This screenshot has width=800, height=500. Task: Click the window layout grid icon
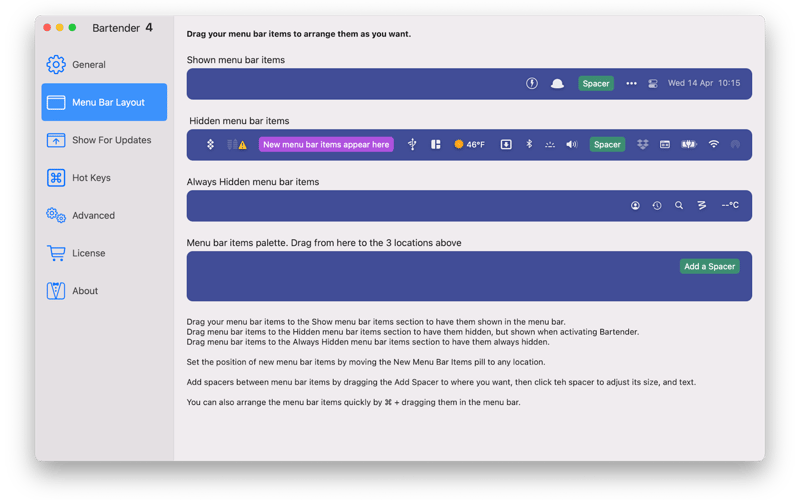point(435,144)
